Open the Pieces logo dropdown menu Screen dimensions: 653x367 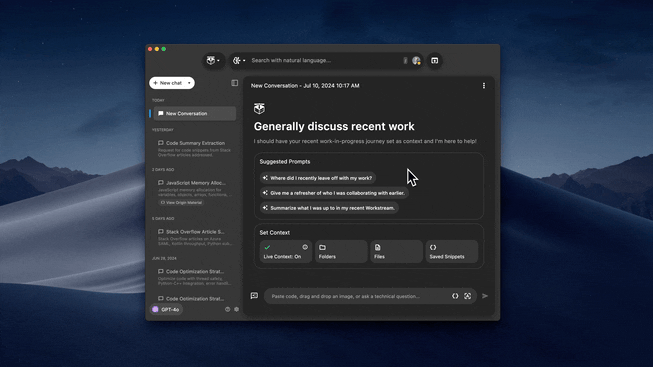[213, 61]
